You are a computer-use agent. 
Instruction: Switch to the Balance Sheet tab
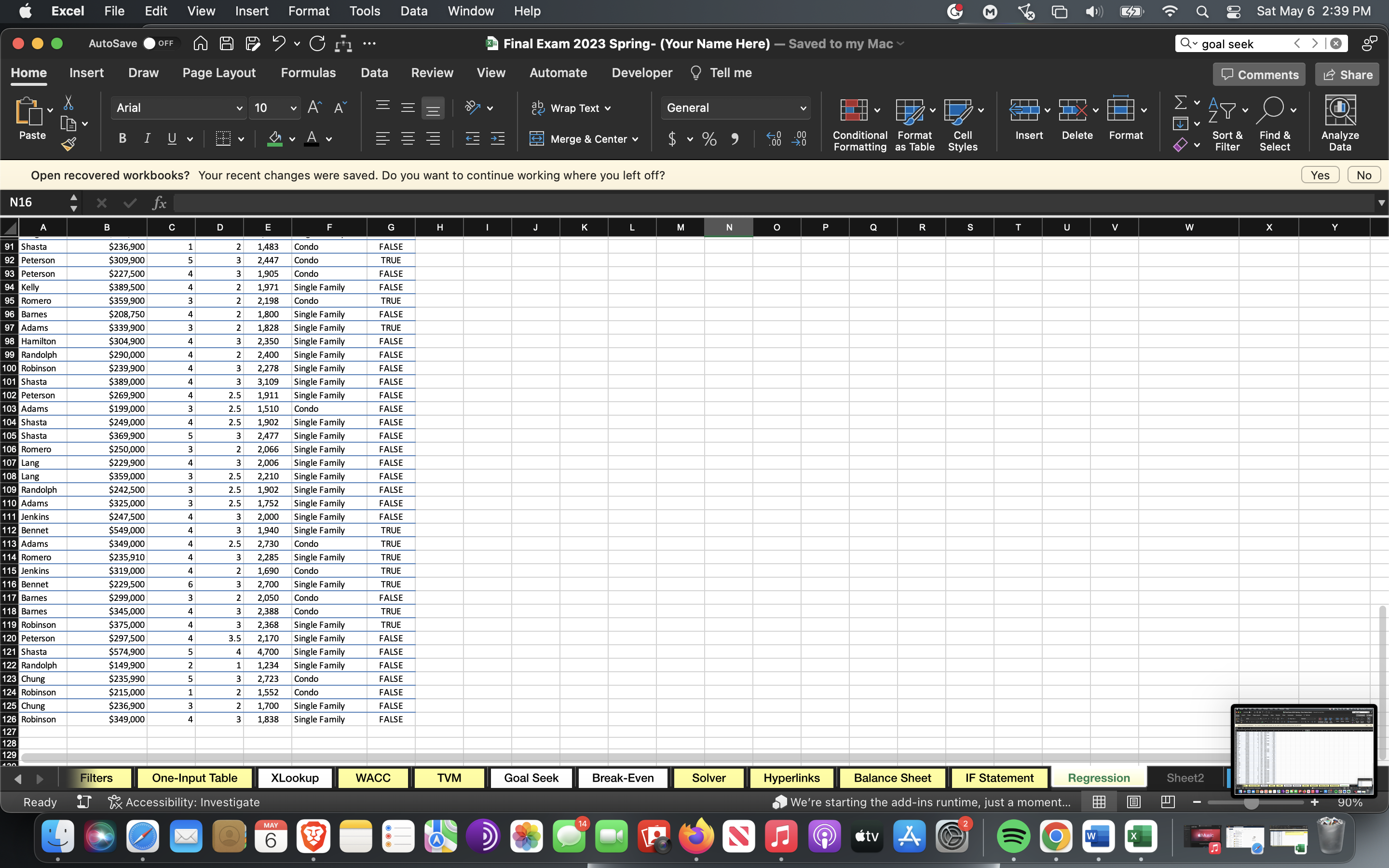(892, 778)
